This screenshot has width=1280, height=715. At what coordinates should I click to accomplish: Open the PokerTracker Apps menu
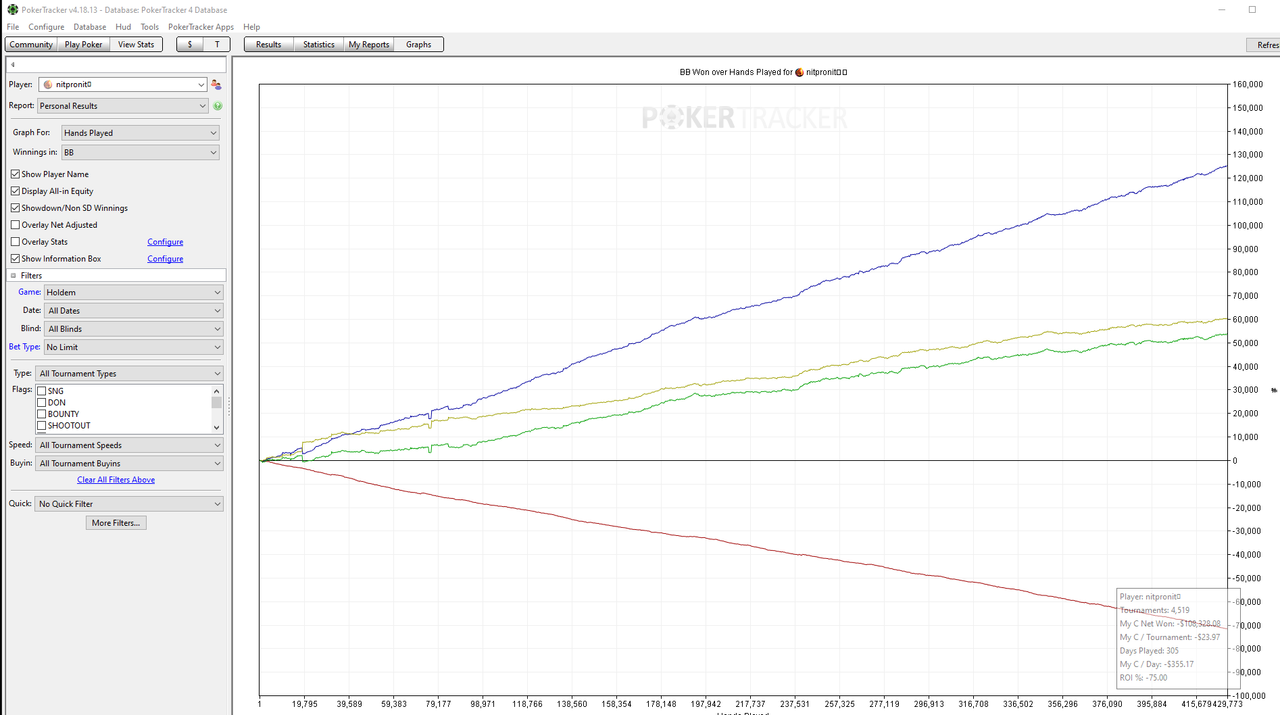201,27
